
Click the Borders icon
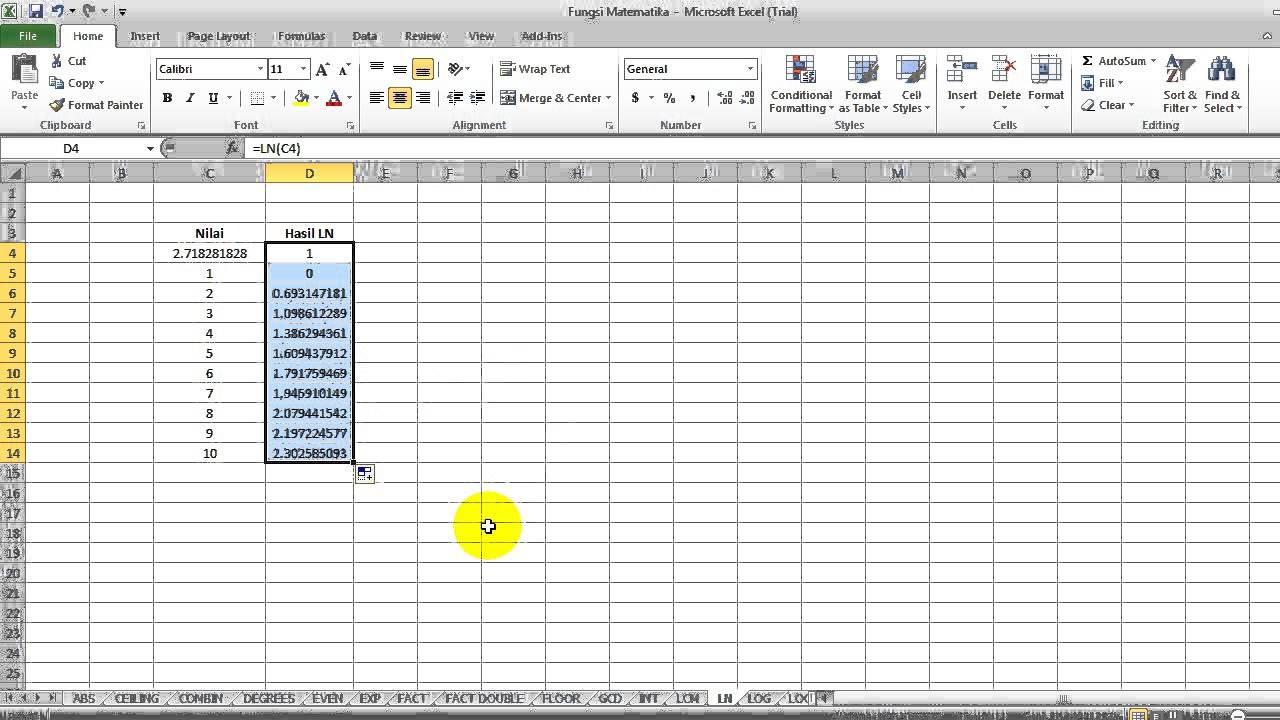[x=257, y=98]
